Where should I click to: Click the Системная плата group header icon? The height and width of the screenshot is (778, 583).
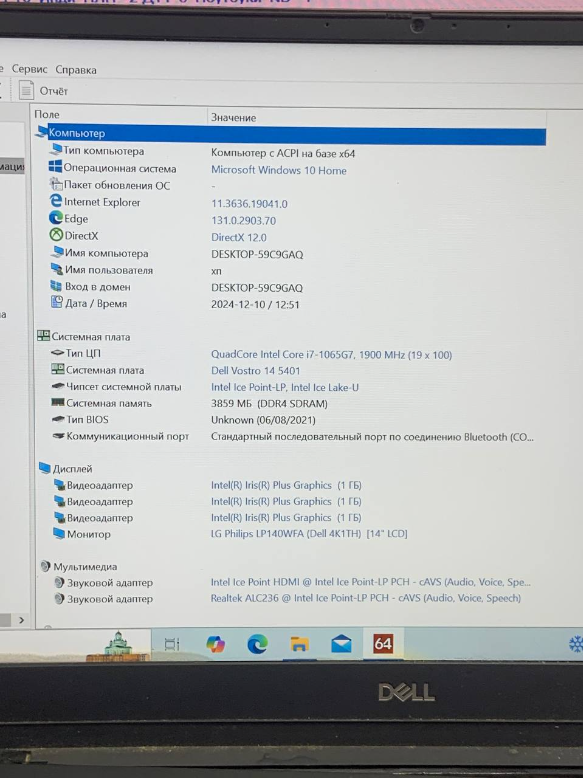[x=43, y=336]
